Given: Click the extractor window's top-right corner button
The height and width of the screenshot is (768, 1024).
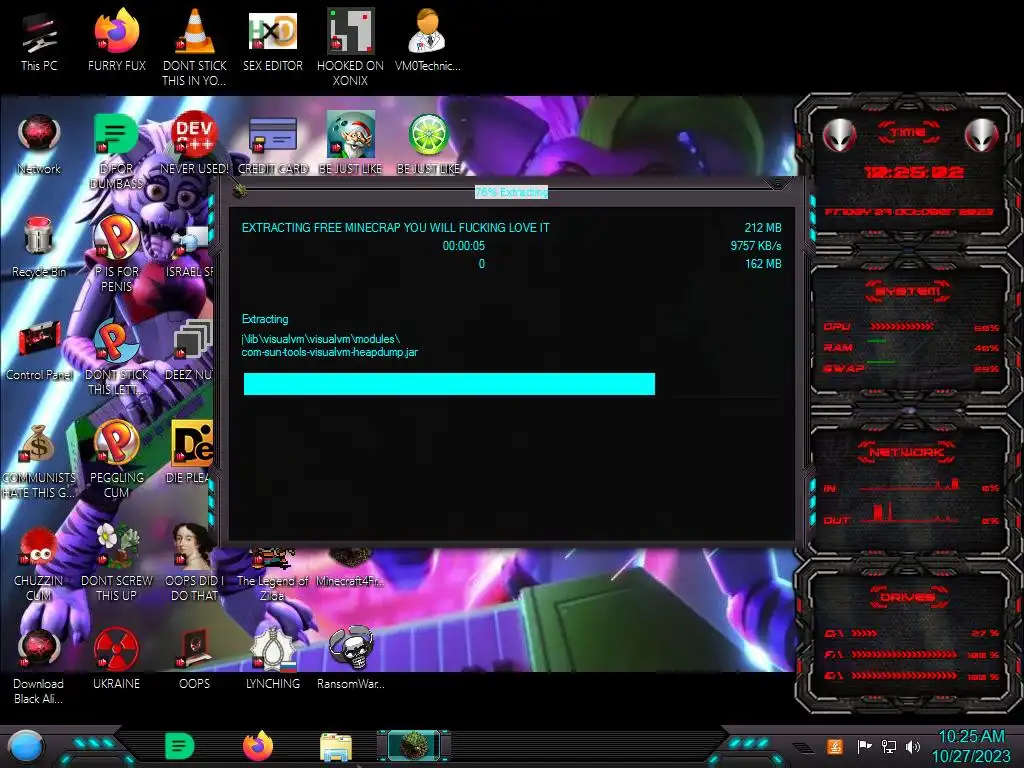Looking at the screenshot, I should click(777, 184).
